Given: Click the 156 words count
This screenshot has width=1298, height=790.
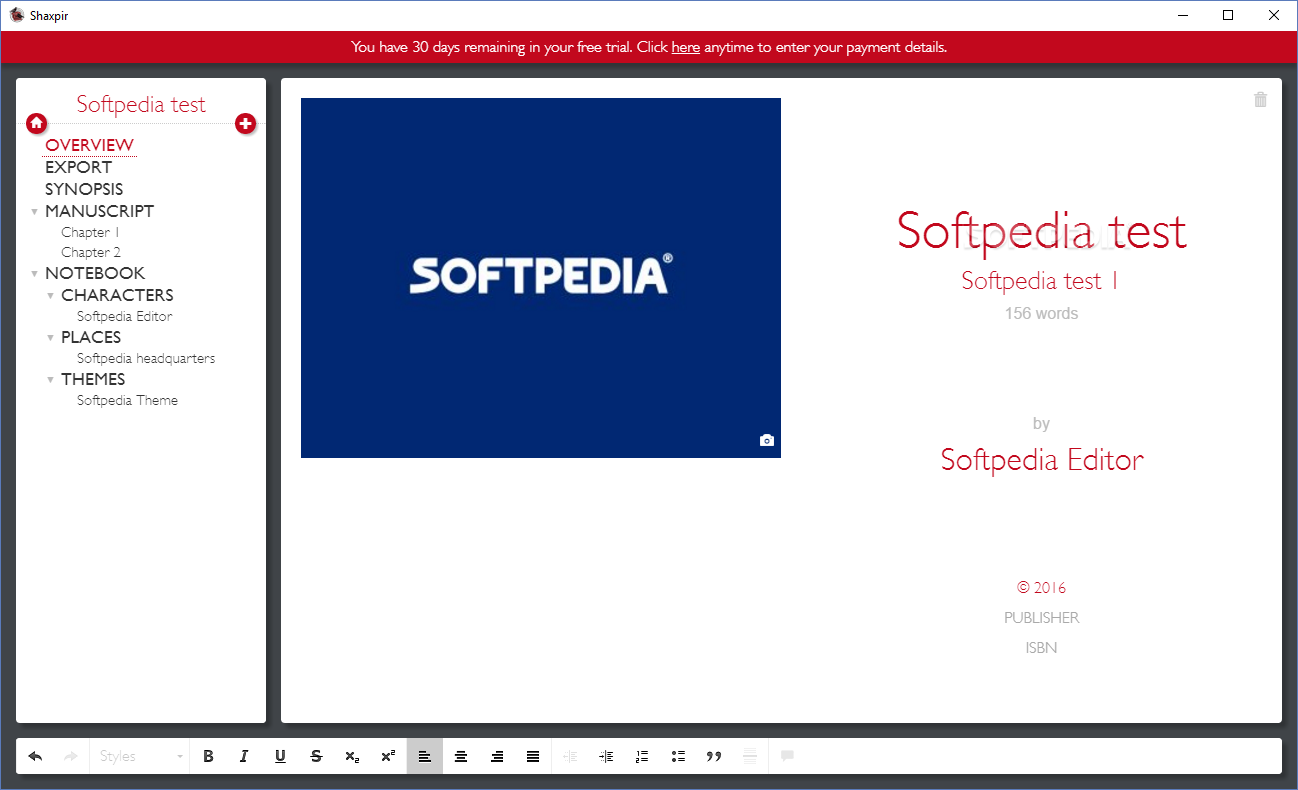Looking at the screenshot, I should (1041, 313).
